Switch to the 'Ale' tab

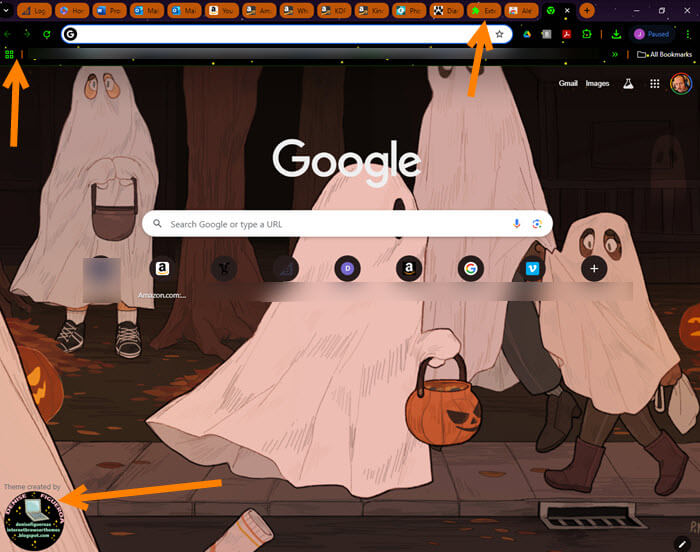click(x=521, y=10)
